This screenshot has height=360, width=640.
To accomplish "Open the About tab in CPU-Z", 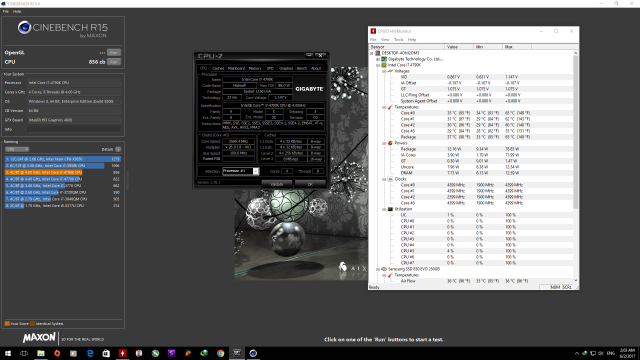I will (x=316, y=68).
